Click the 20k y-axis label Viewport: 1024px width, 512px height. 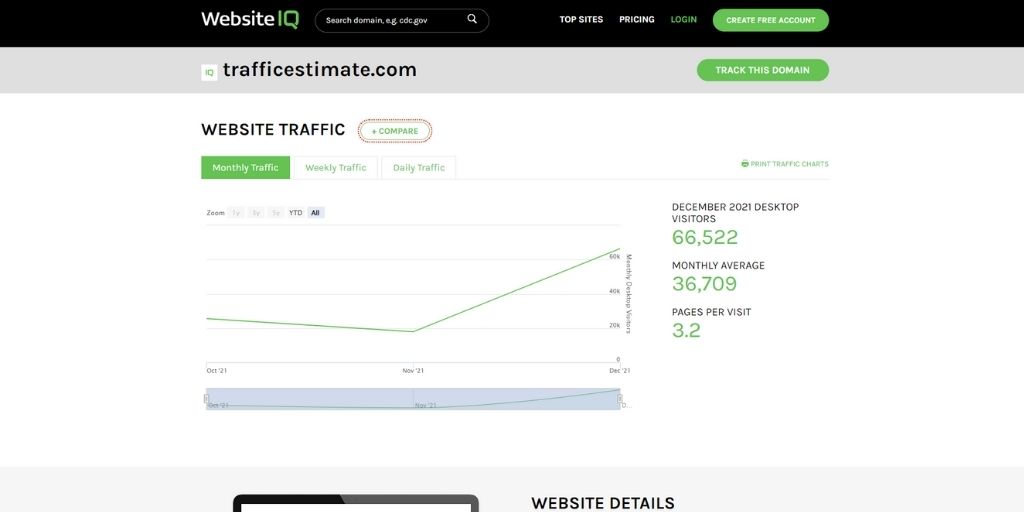[615, 325]
